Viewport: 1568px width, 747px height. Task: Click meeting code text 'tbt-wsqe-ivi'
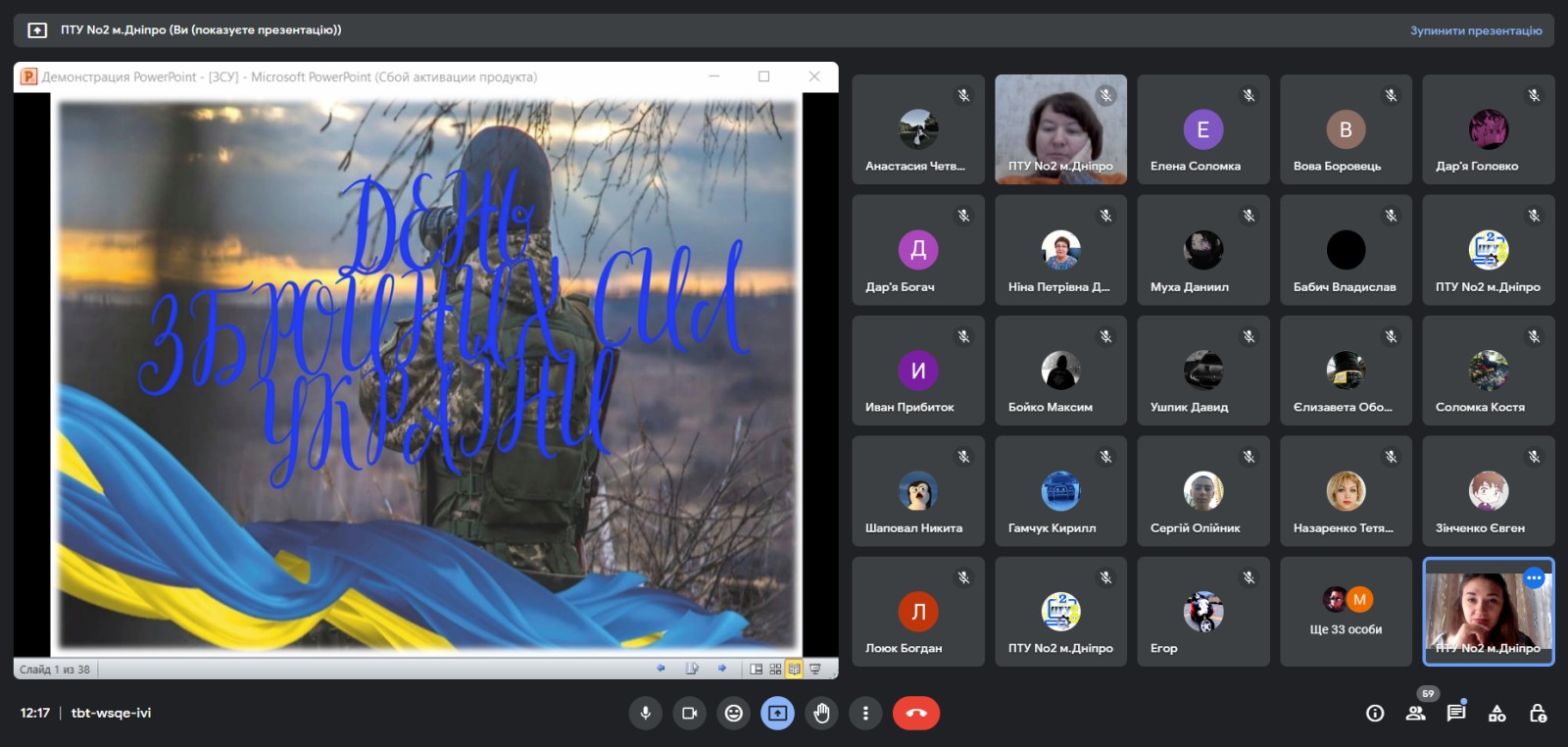(x=111, y=713)
